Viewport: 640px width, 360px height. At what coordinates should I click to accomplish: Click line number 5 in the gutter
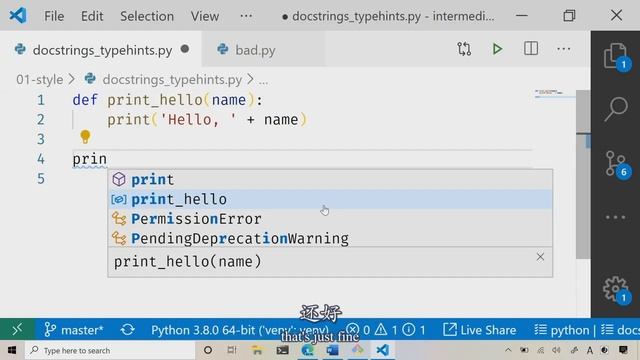(40, 178)
